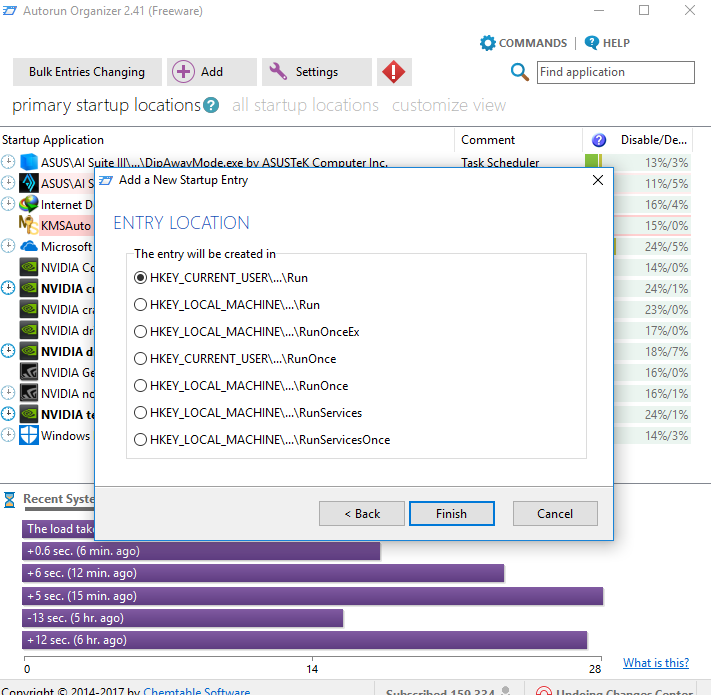
Task: Click delay clock icon for NVIDIA no row
Action: pos(8,393)
